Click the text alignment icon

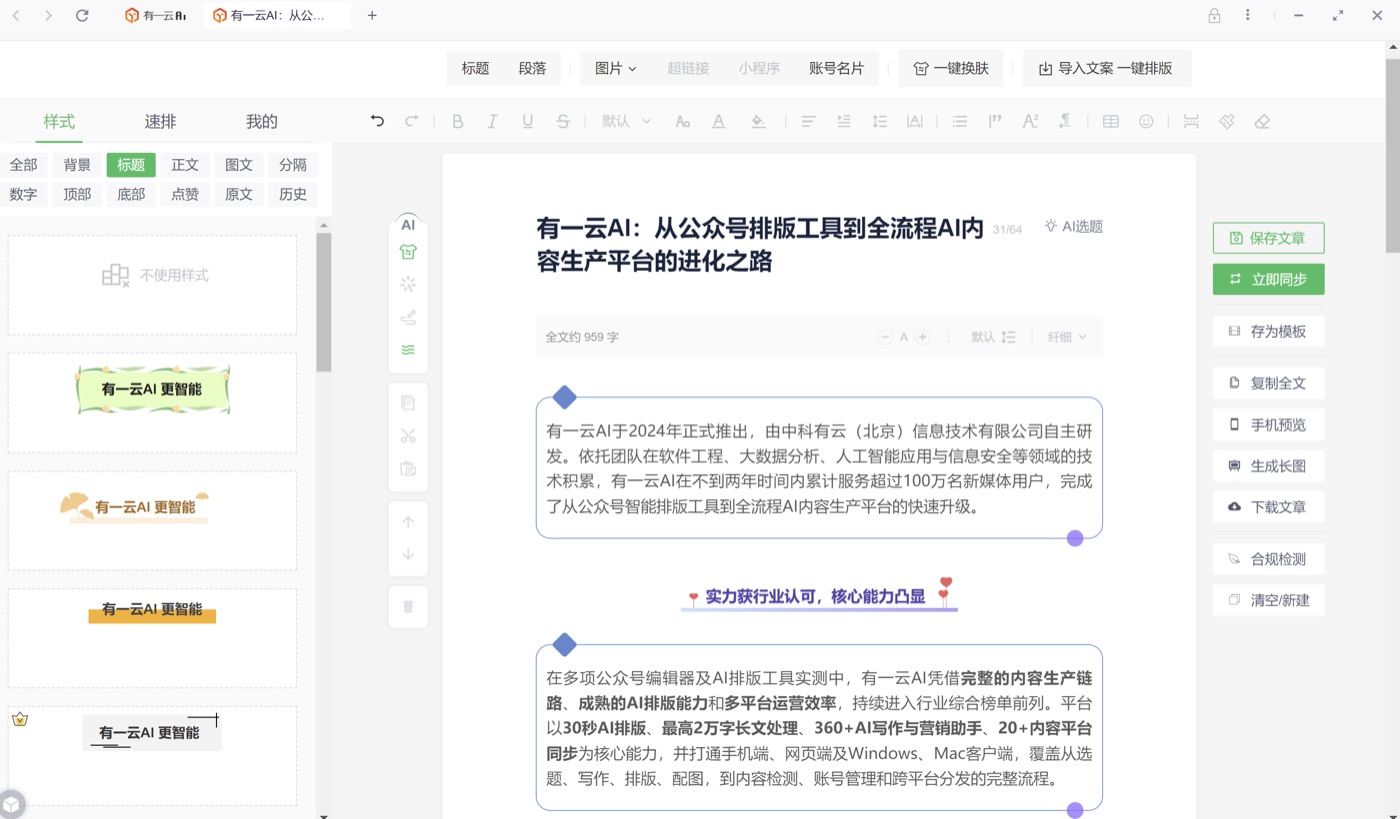click(808, 121)
